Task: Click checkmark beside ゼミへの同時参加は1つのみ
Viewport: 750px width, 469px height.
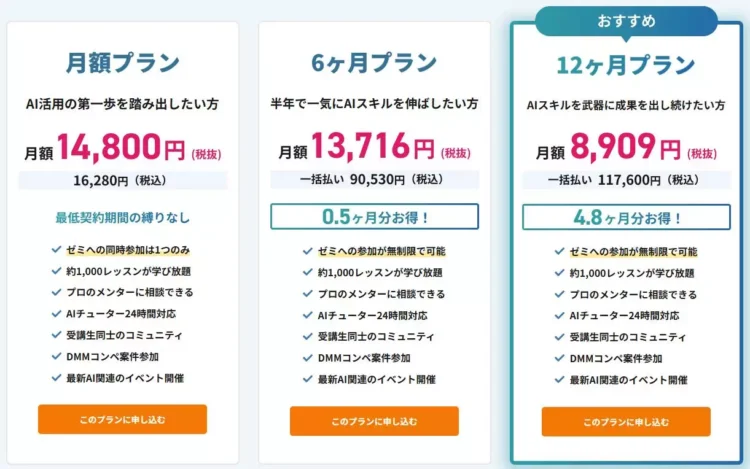Action: (56, 250)
